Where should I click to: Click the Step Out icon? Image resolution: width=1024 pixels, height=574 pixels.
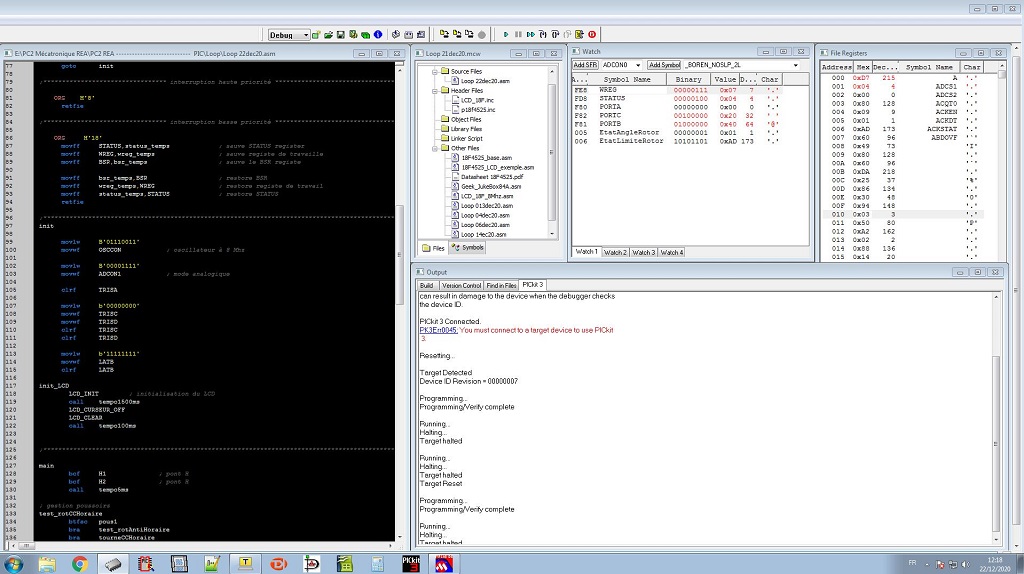(567, 35)
